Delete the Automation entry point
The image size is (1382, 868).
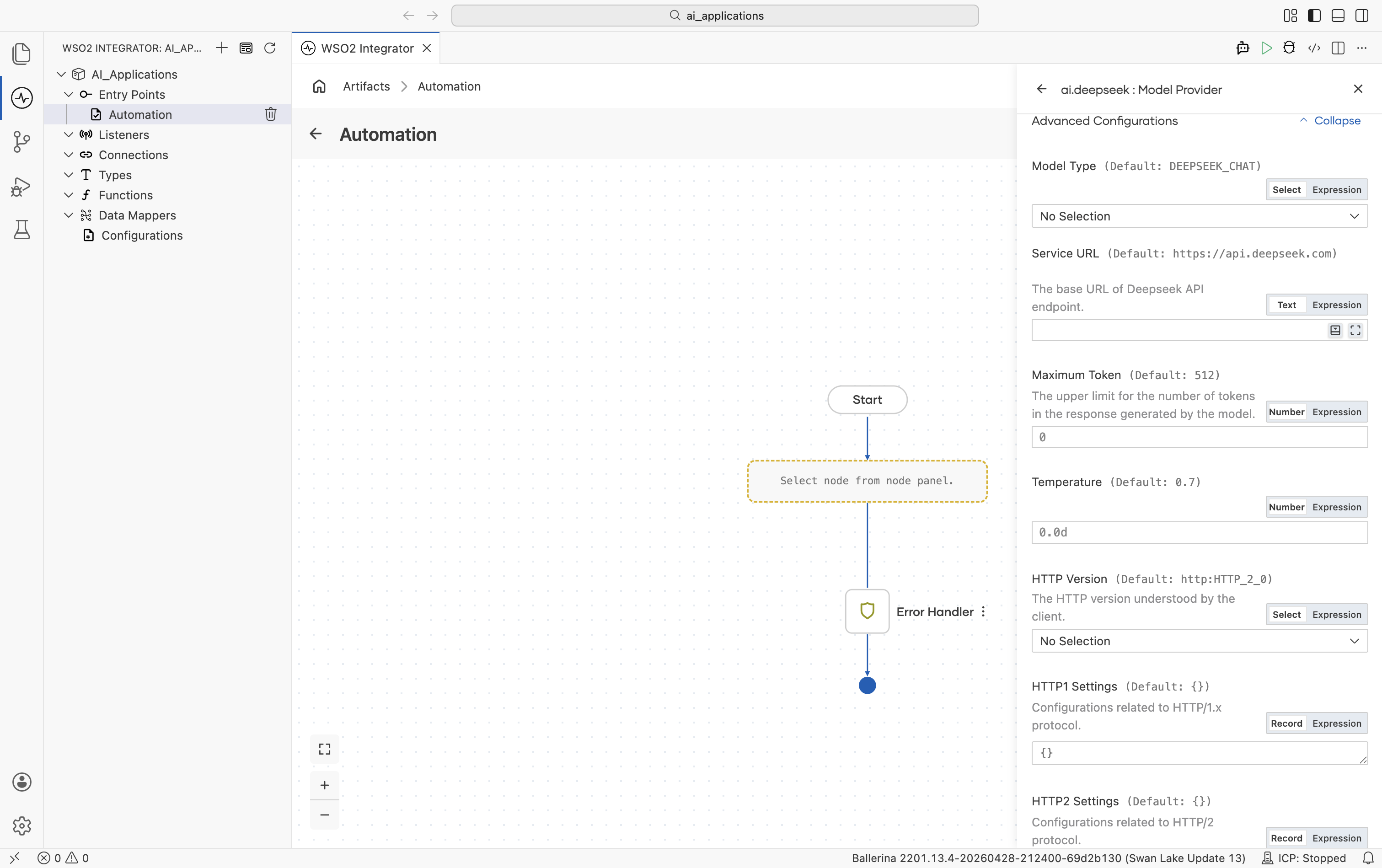[x=270, y=114]
